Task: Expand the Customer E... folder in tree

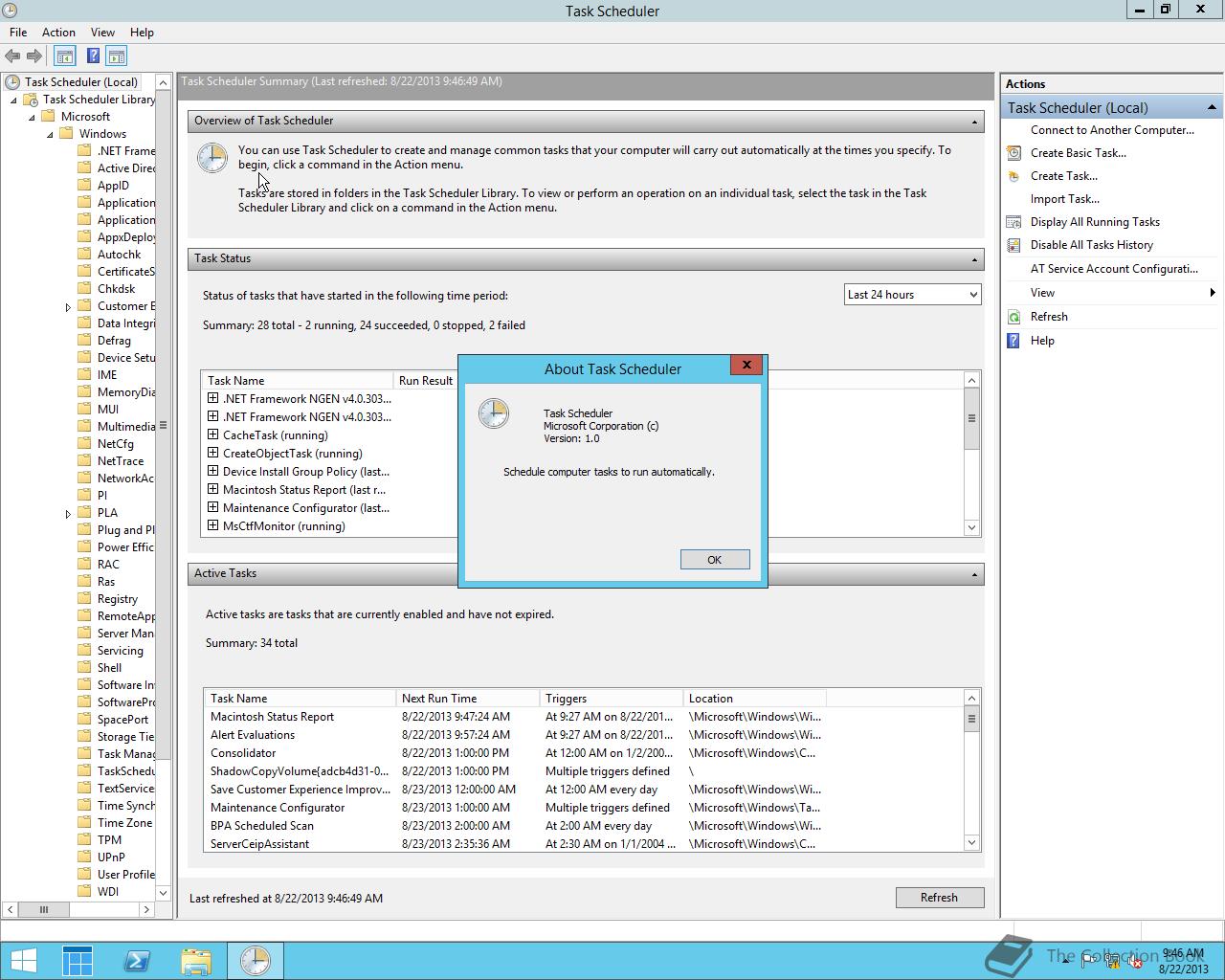Action: 68,307
